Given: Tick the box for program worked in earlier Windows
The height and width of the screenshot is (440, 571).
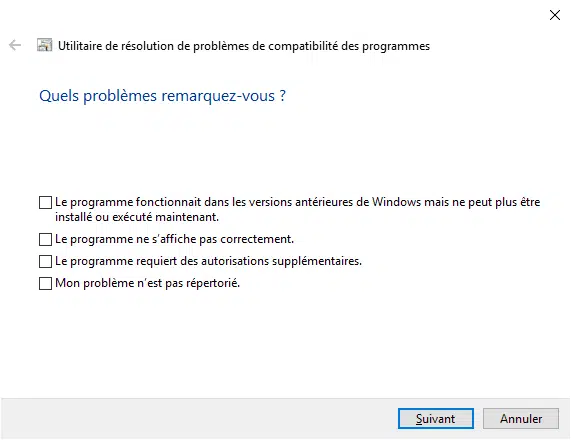Looking at the screenshot, I should click(x=45, y=203).
